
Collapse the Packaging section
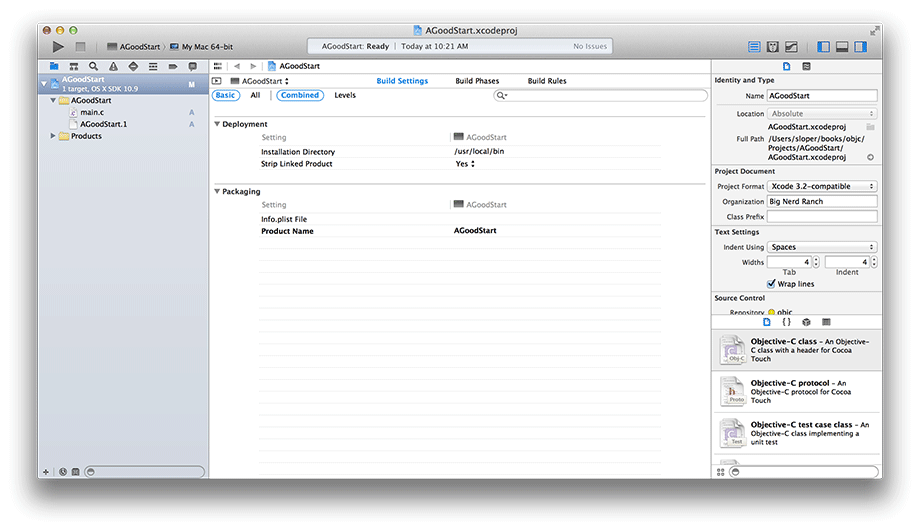pos(217,191)
